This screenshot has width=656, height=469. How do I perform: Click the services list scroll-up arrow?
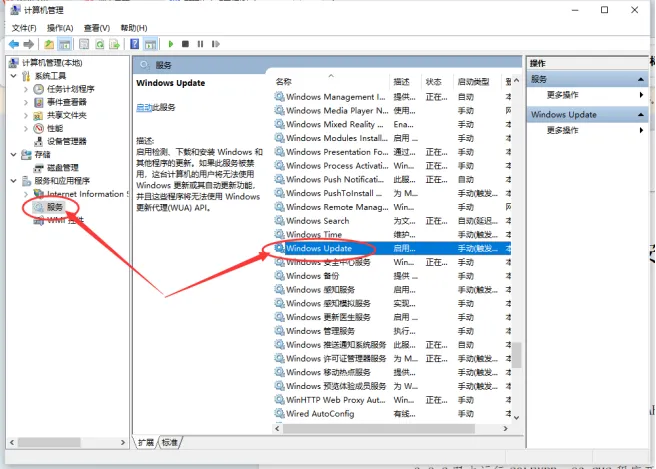click(517, 80)
